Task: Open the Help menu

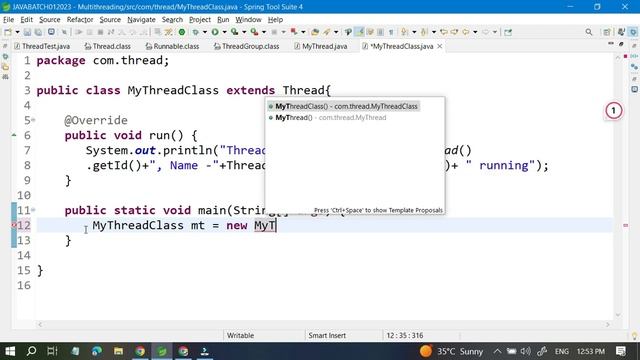Action: point(275,20)
